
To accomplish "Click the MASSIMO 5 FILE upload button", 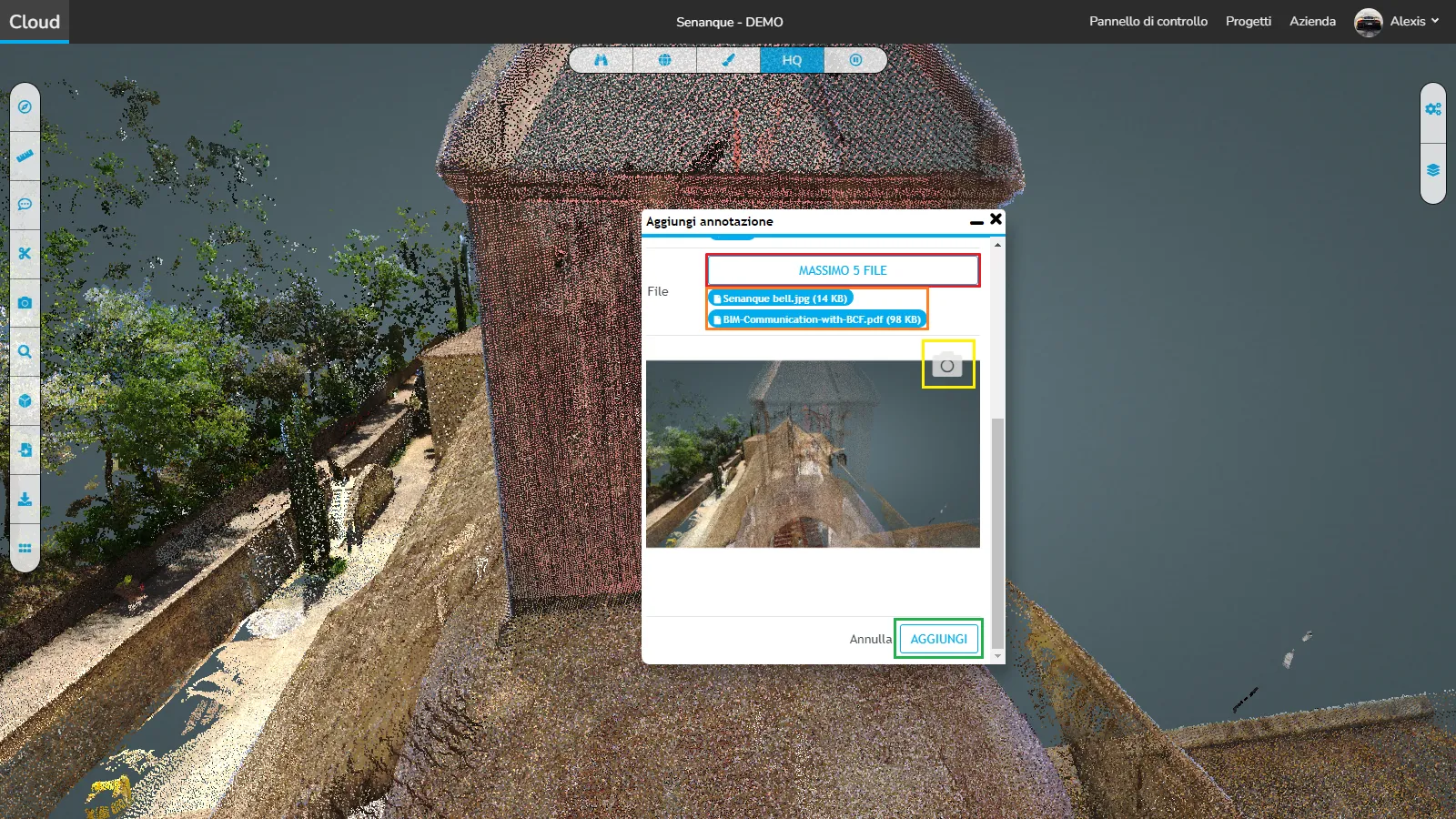I will click(843, 270).
